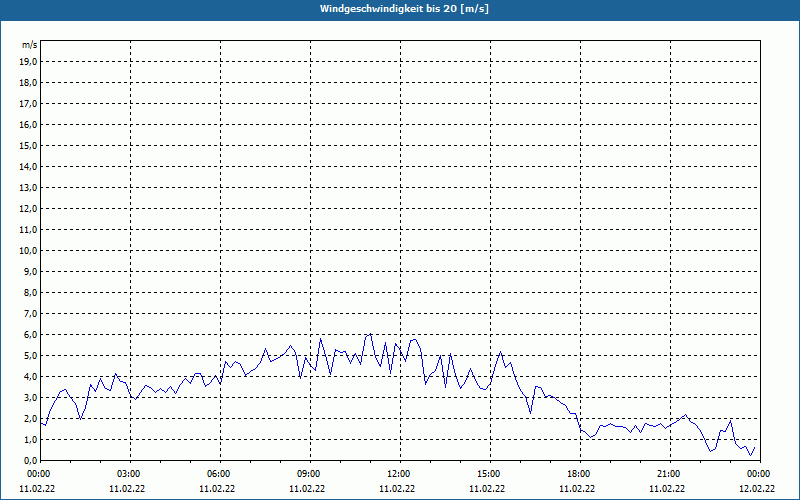Click the "11.02.22" date beneath "21:00"
The image size is (800, 500).
pos(667,488)
